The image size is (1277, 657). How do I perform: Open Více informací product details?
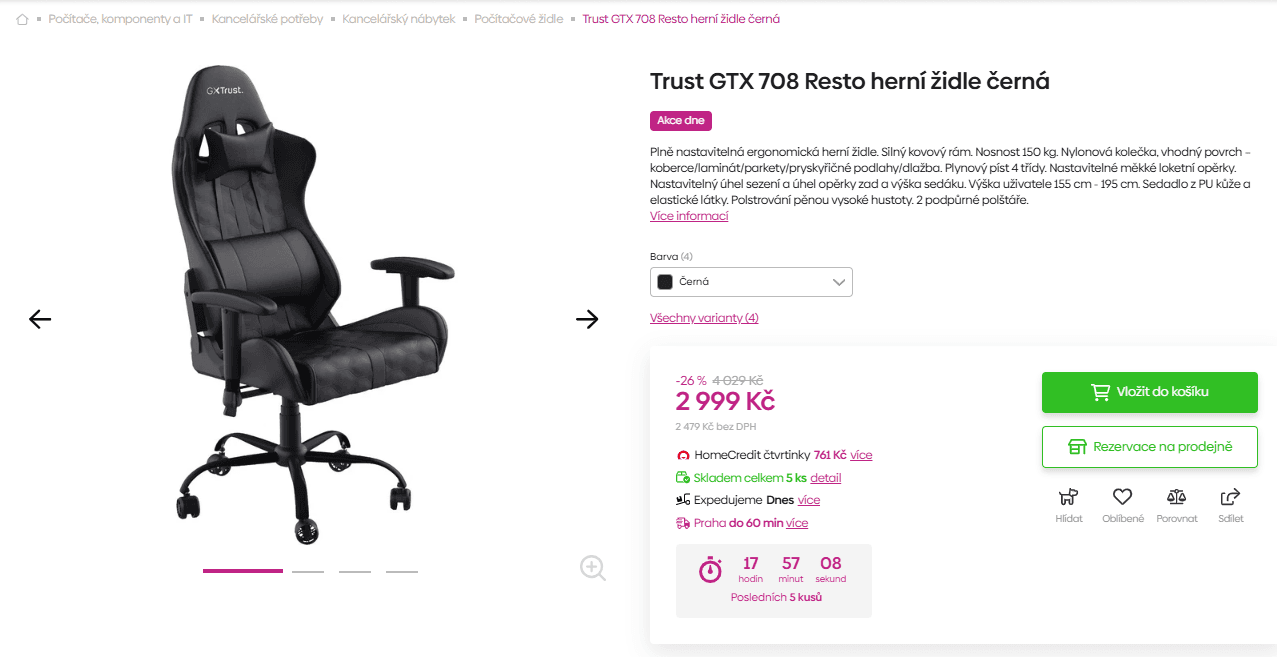688,215
